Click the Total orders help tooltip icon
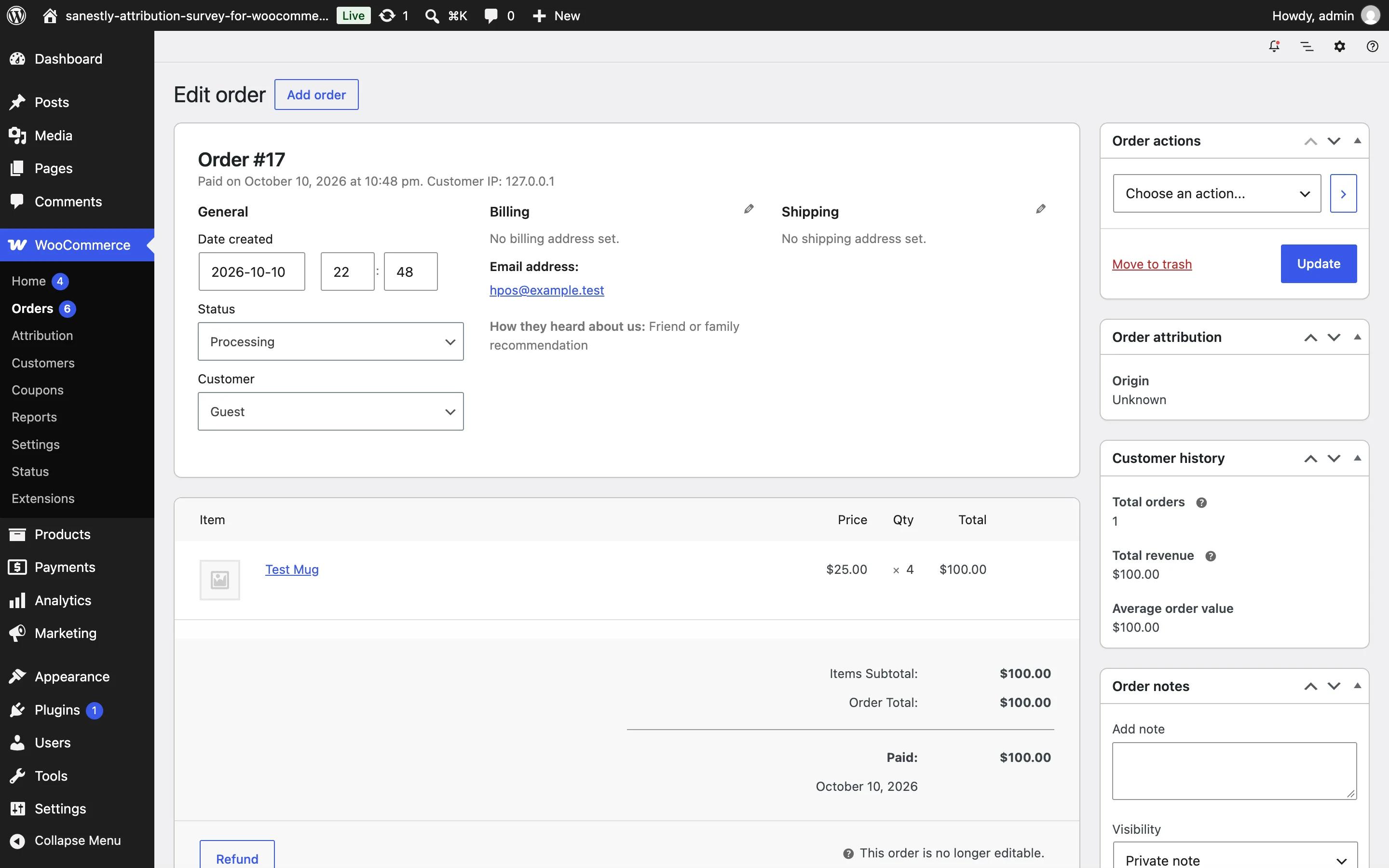This screenshot has width=1389, height=868. pos(1201,503)
